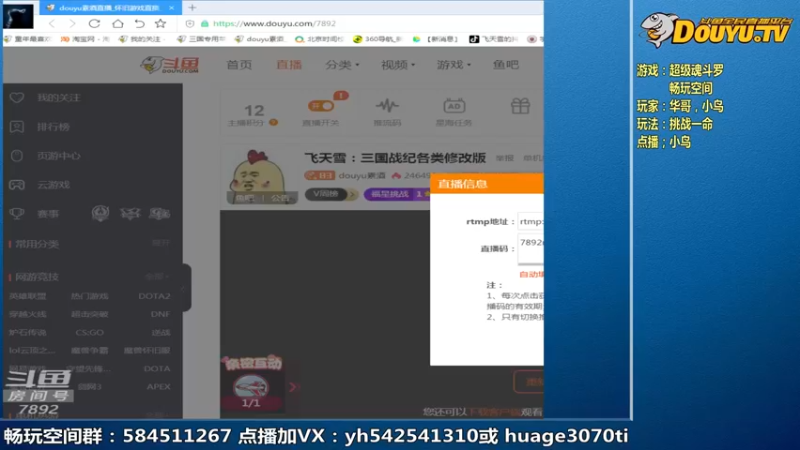The image size is (800, 450).
Task: Close the douyu browser tab
Action: [171, 8]
